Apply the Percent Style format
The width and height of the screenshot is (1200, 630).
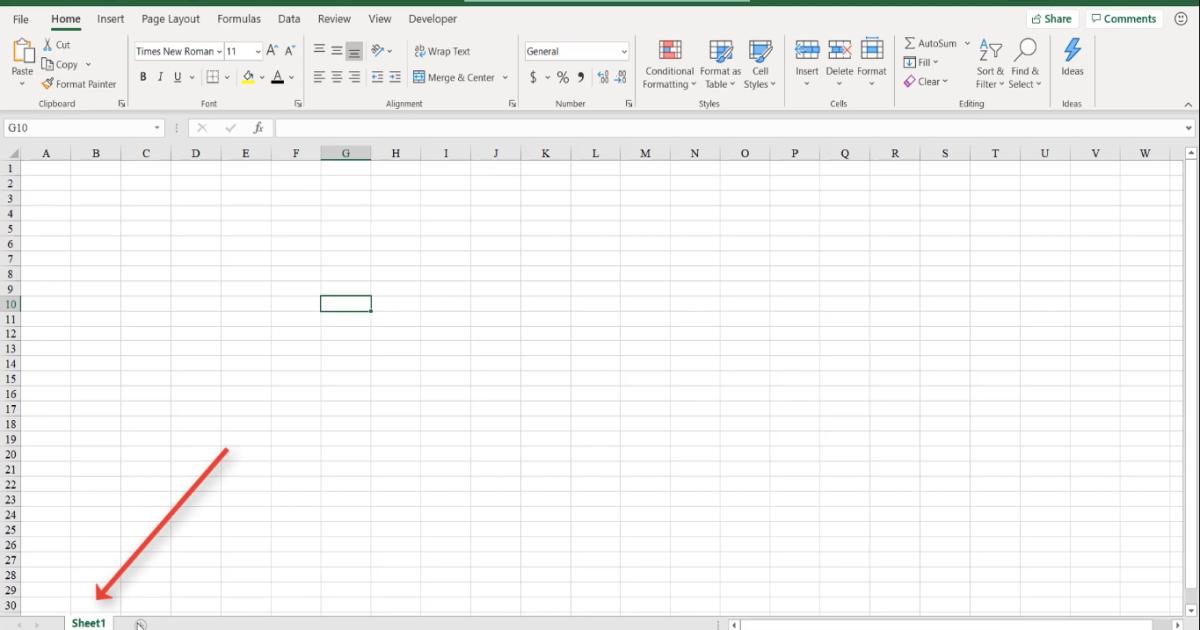click(563, 76)
